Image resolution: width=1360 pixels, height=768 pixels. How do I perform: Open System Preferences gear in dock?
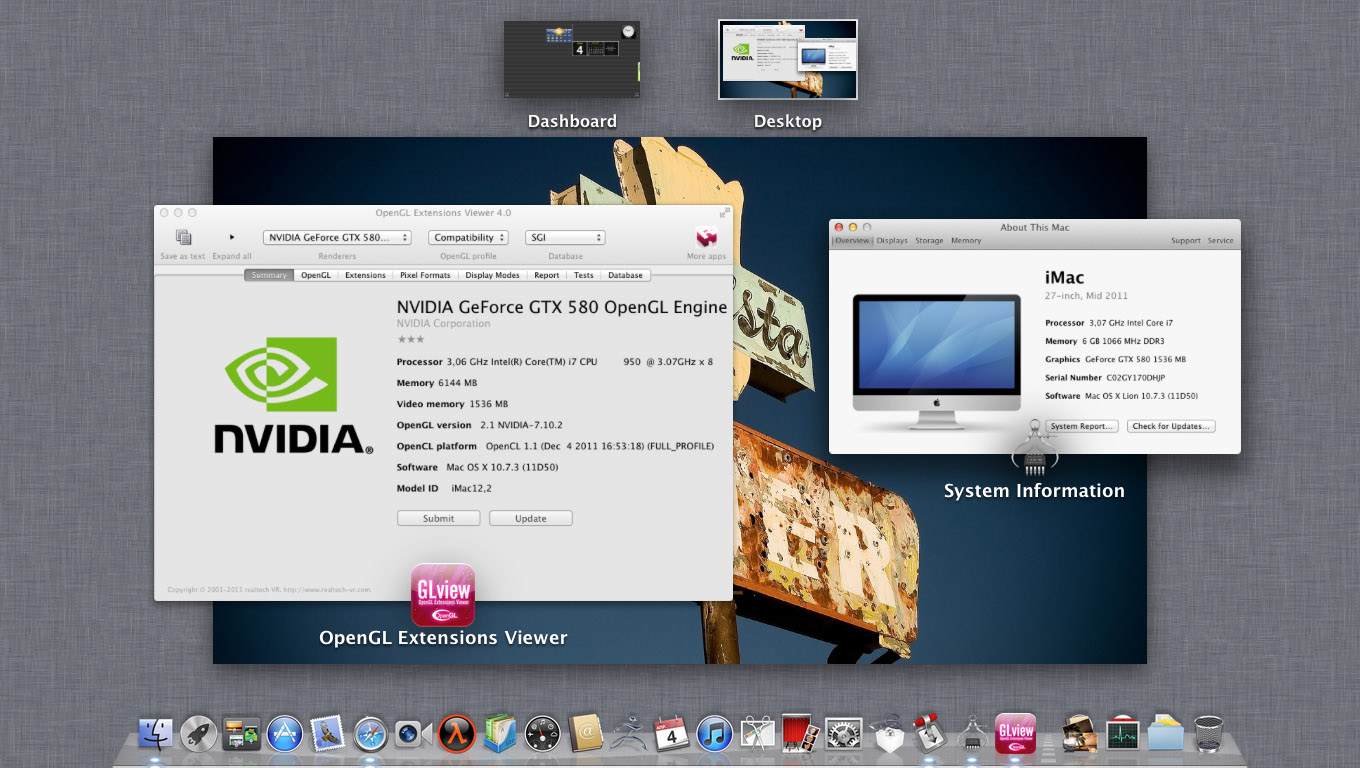pos(845,734)
